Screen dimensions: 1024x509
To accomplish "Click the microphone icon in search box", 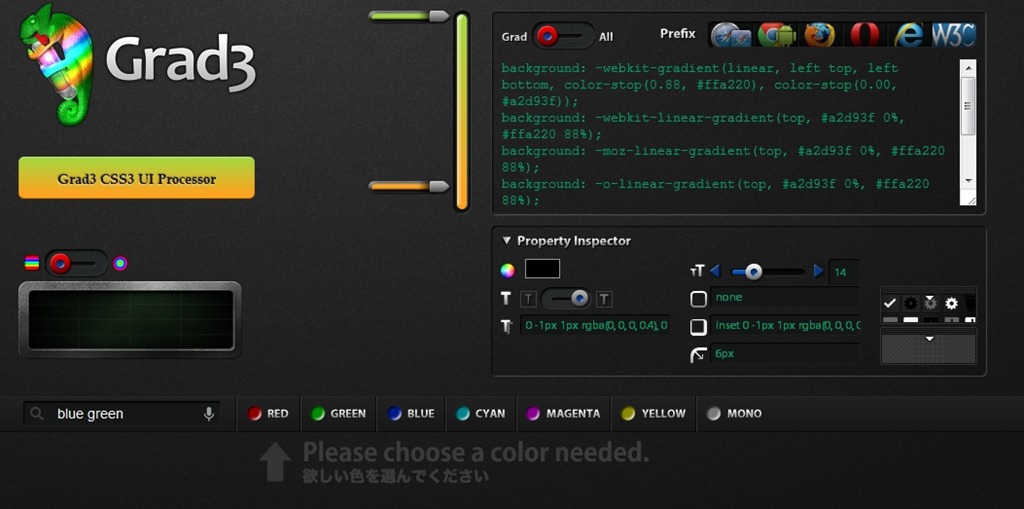I will click(x=209, y=414).
